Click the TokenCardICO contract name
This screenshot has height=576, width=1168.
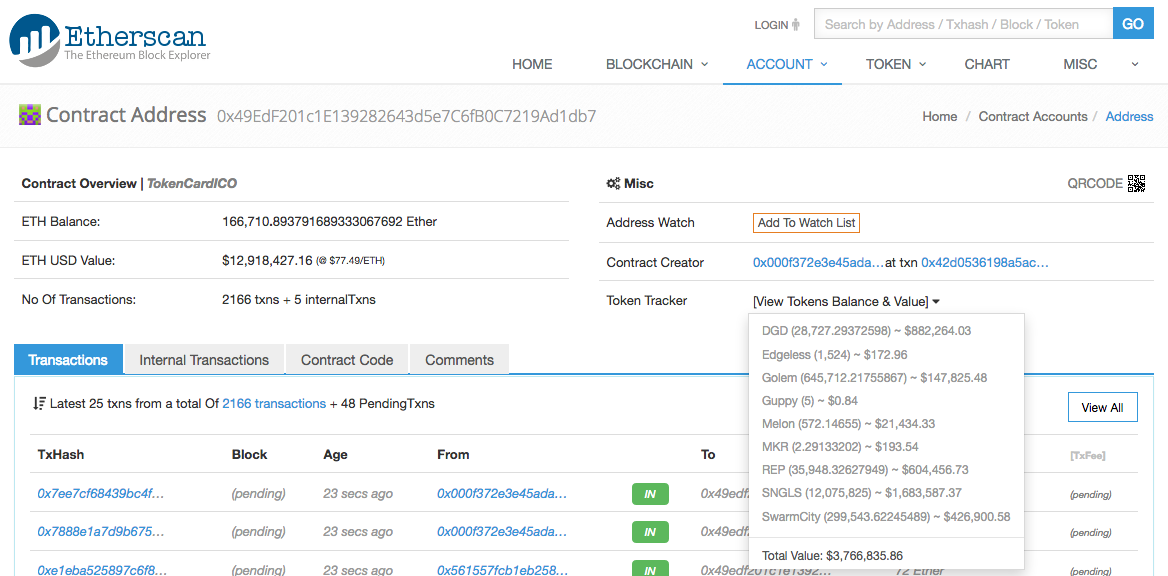192,183
